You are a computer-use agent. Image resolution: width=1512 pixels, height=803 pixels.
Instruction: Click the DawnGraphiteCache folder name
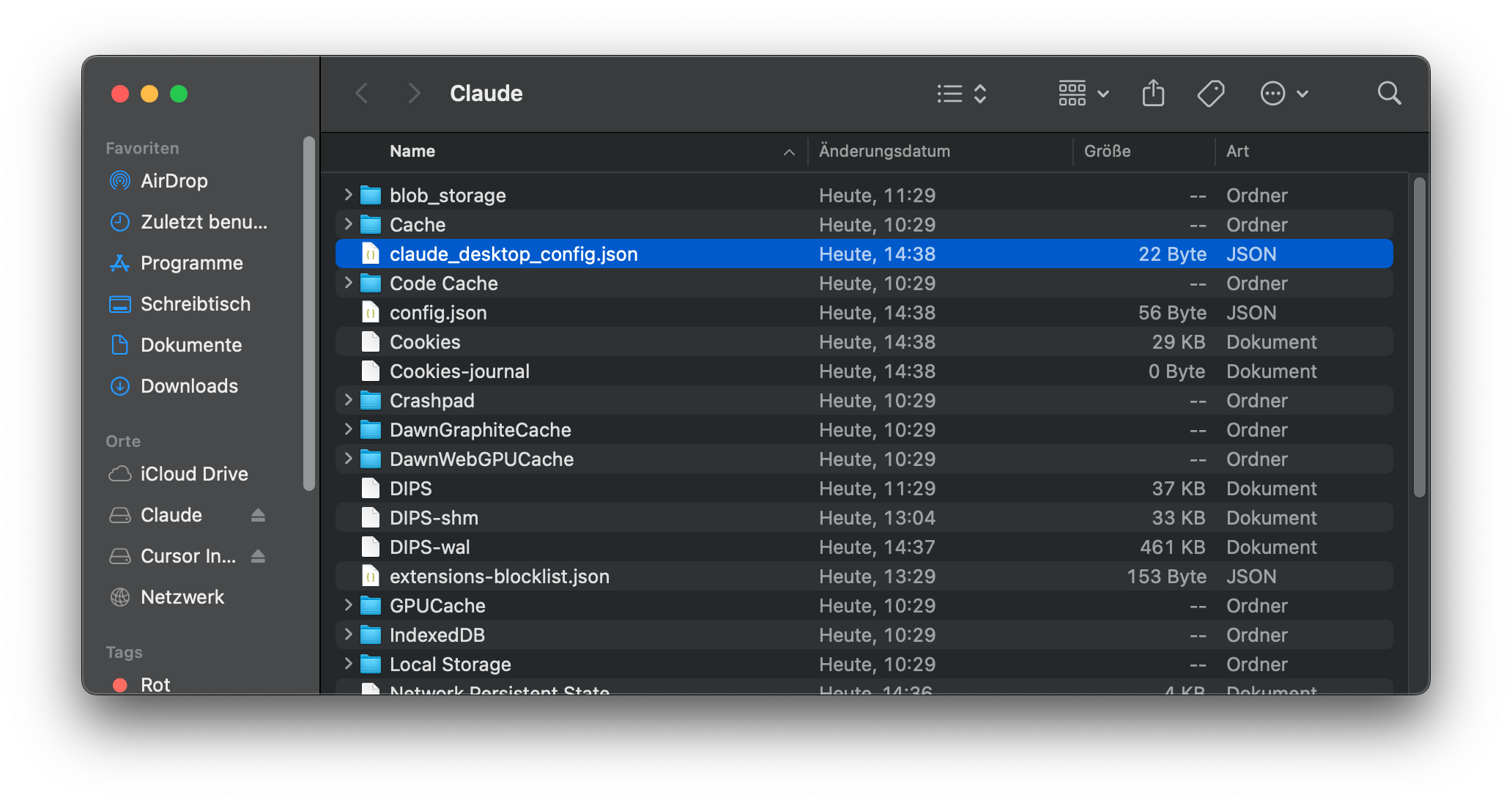481,430
